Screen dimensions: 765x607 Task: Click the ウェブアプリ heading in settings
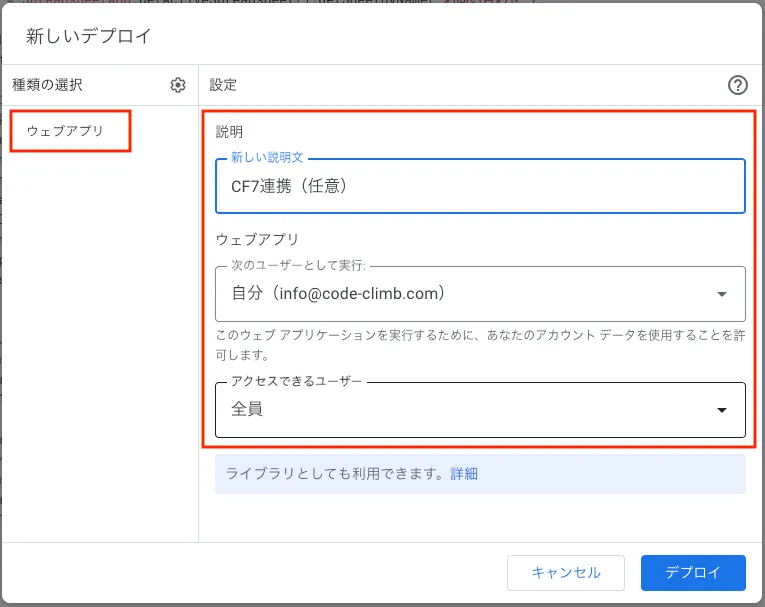[x=258, y=240]
